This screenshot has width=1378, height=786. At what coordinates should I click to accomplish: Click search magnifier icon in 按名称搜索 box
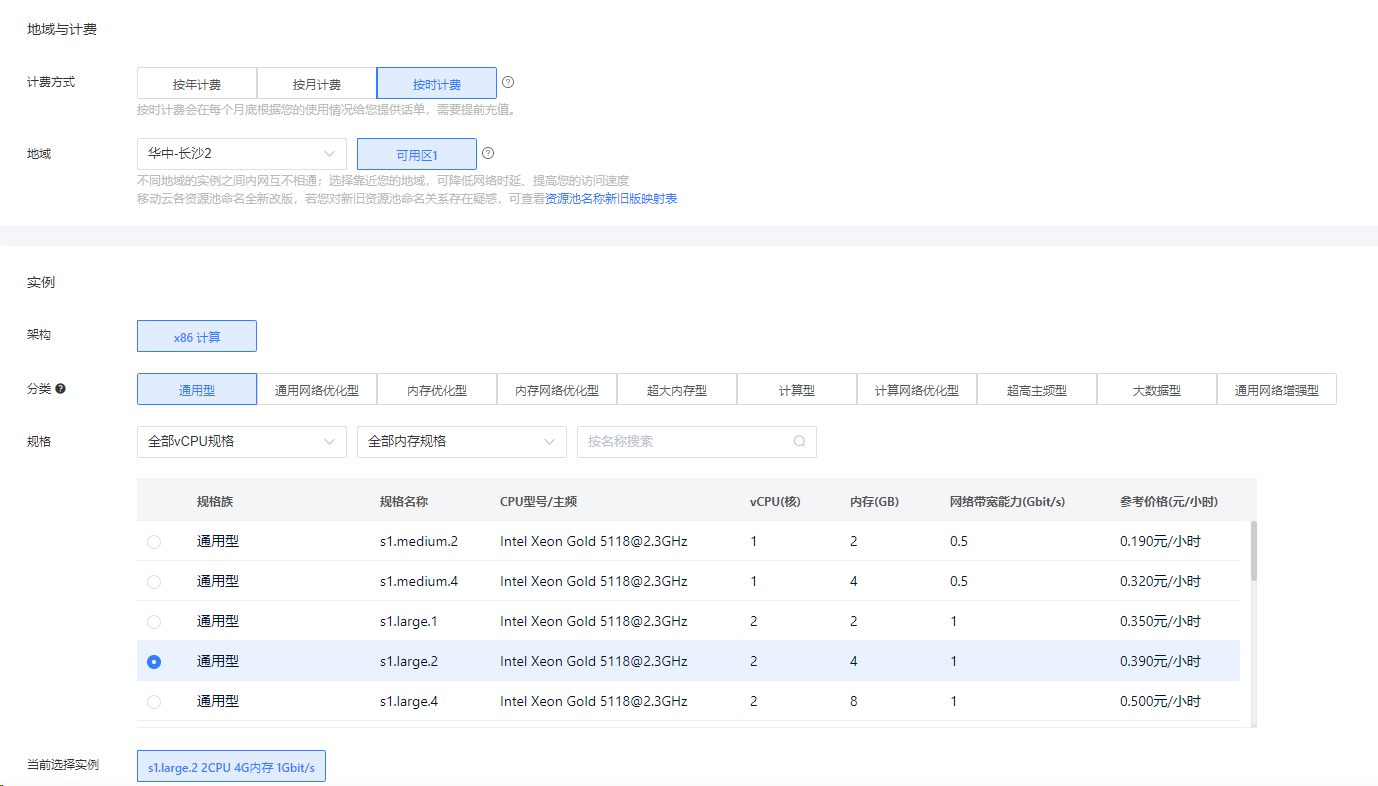[799, 441]
